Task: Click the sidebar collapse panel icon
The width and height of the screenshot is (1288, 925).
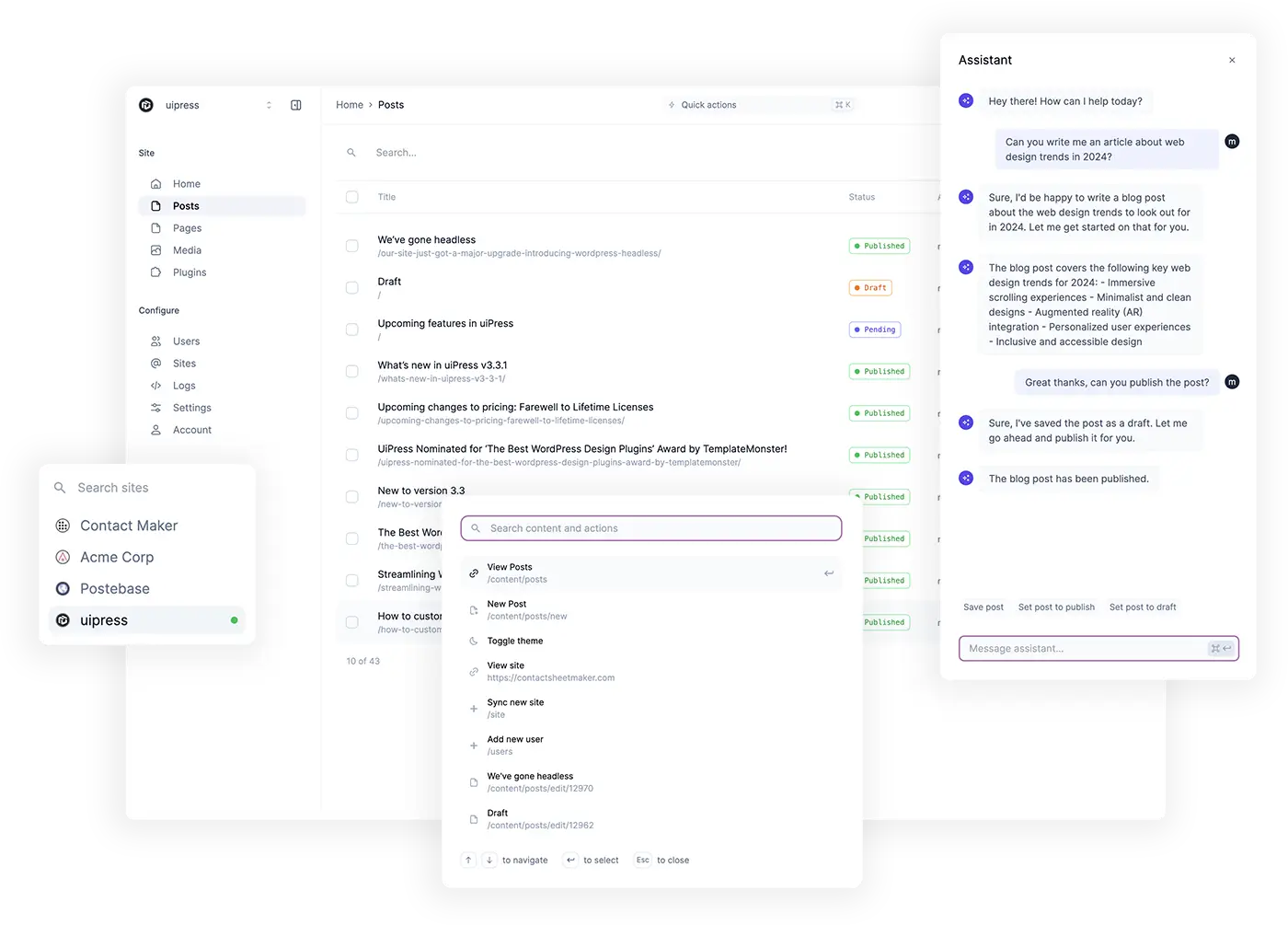Action: (296, 105)
